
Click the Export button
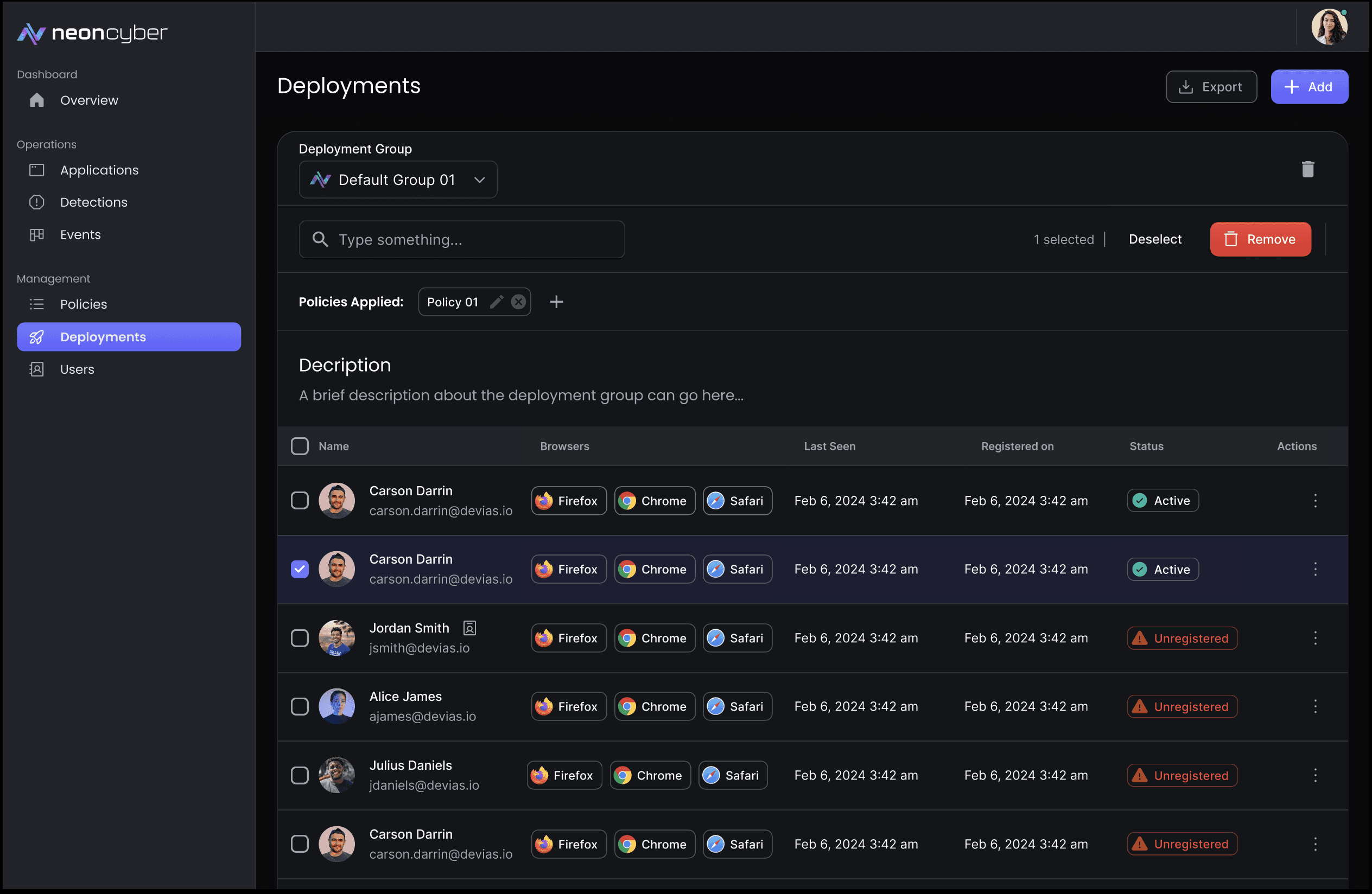point(1211,87)
